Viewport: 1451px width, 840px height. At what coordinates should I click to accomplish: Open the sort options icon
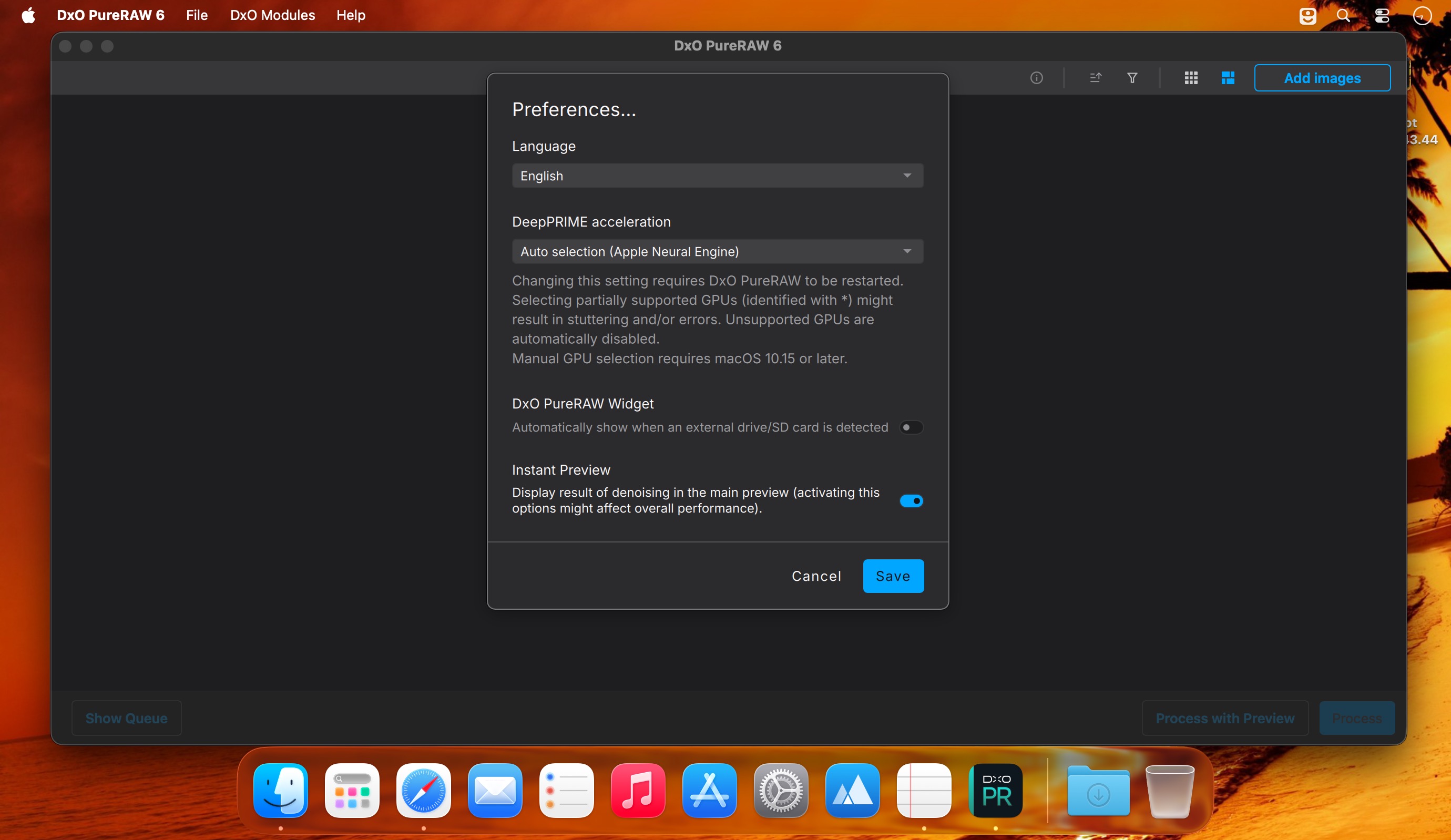[x=1096, y=78]
